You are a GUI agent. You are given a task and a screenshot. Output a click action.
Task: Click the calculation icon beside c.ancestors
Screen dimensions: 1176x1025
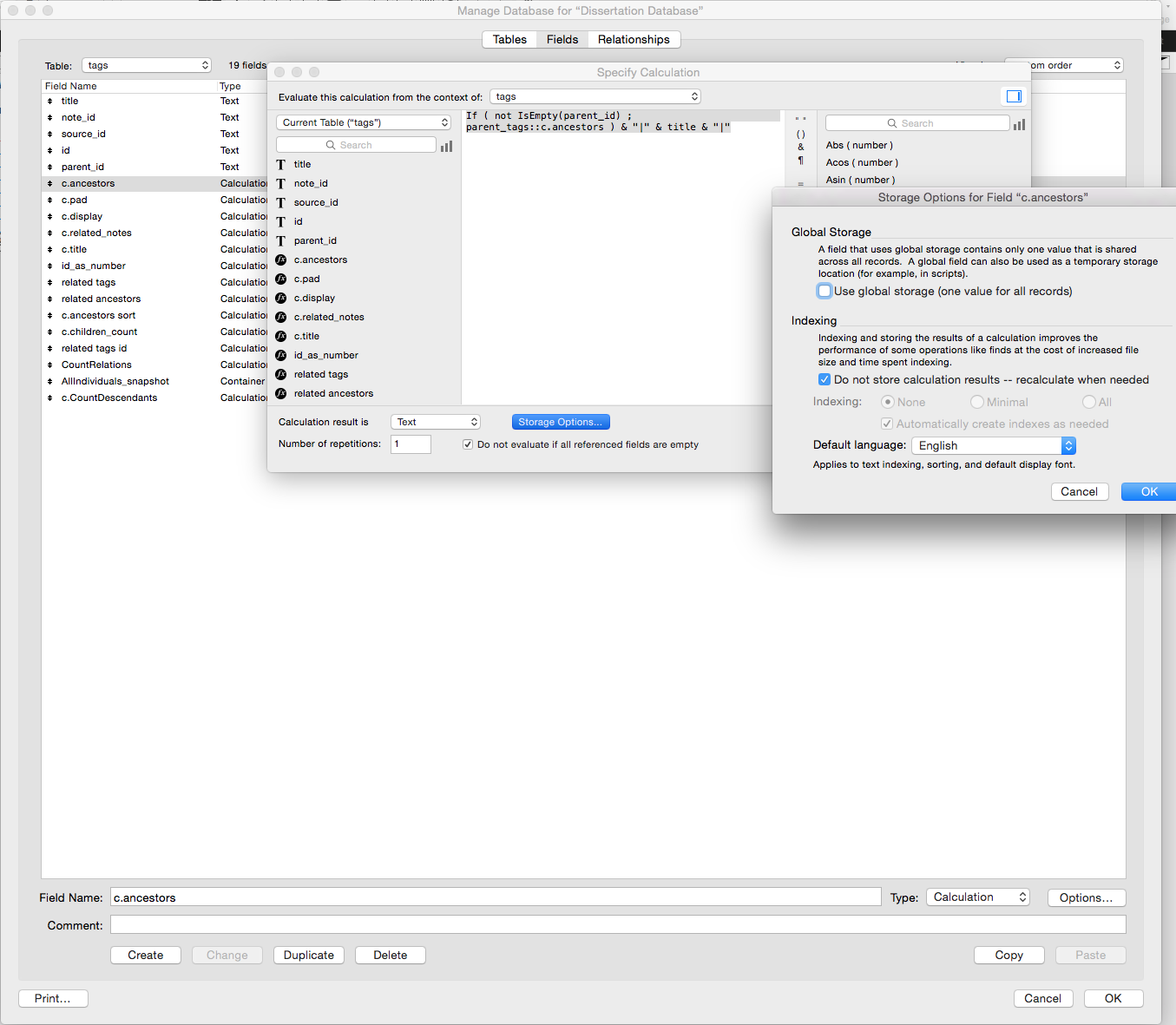[x=281, y=260]
